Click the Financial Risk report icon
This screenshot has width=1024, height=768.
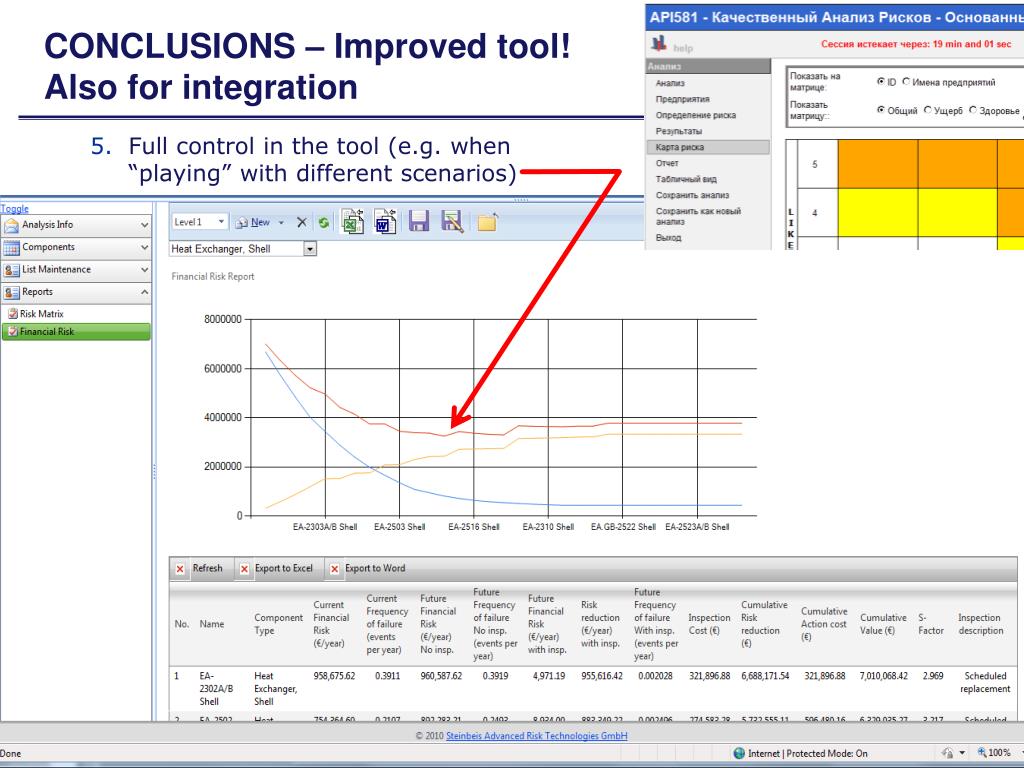tap(12, 332)
